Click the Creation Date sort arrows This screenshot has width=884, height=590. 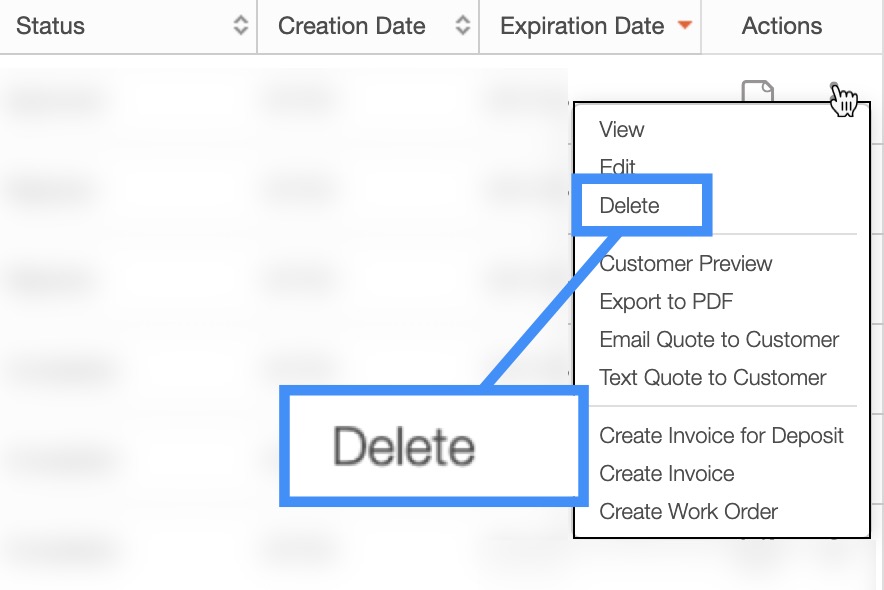click(462, 27)
